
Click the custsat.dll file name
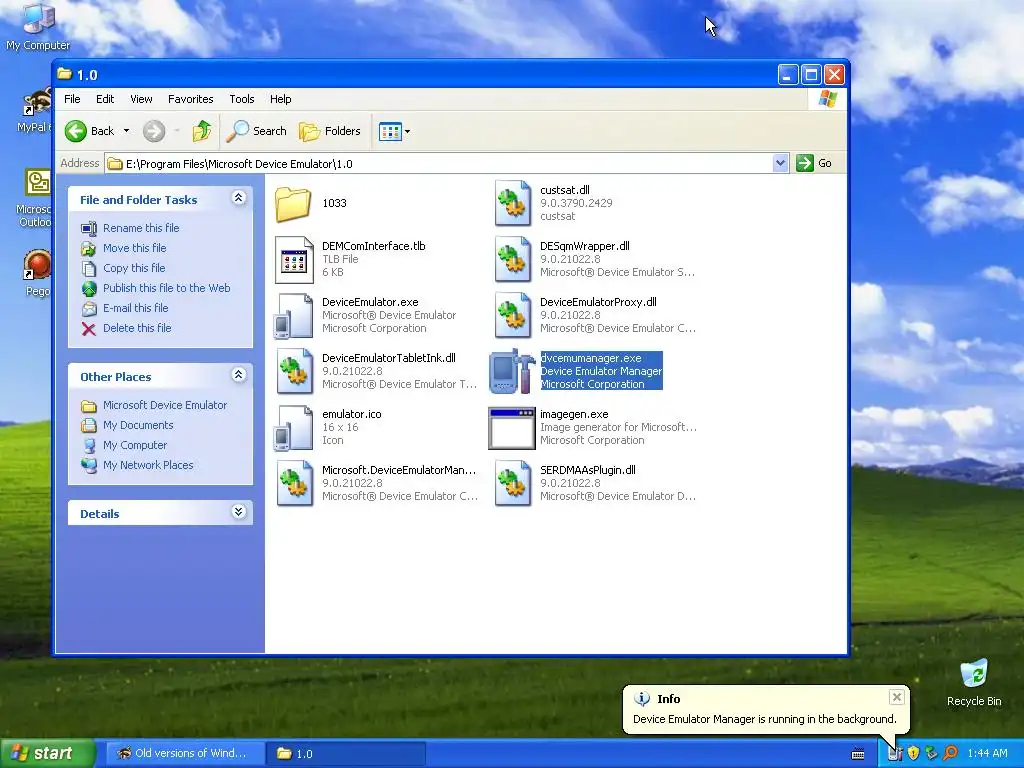point(565,190)
